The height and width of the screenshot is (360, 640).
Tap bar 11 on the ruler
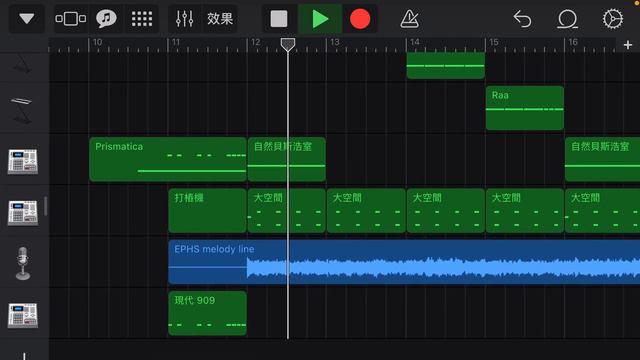click(176, 42)
